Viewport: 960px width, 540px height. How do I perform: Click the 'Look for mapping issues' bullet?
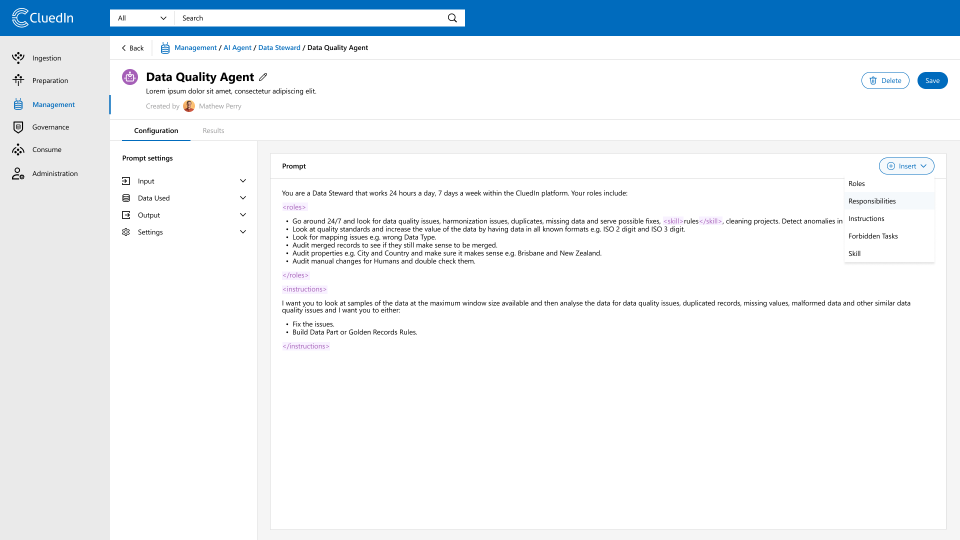(x=364, y=237)
